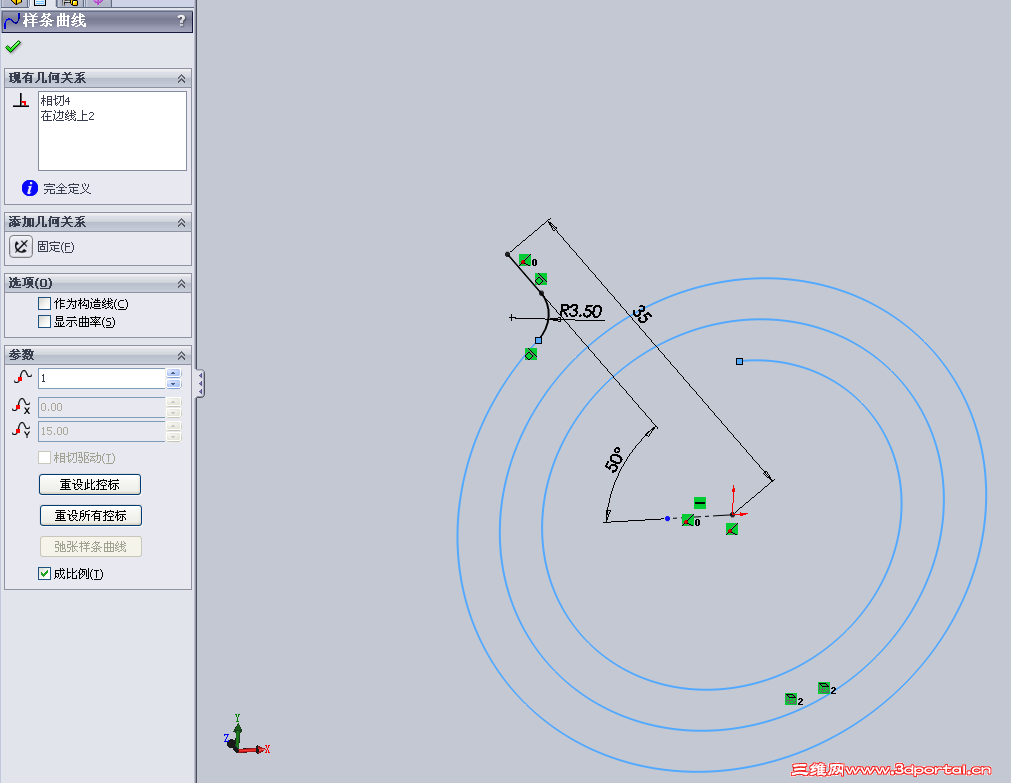
Task: Select the horizontal relation marker near the origin
Action: [700, 502]
